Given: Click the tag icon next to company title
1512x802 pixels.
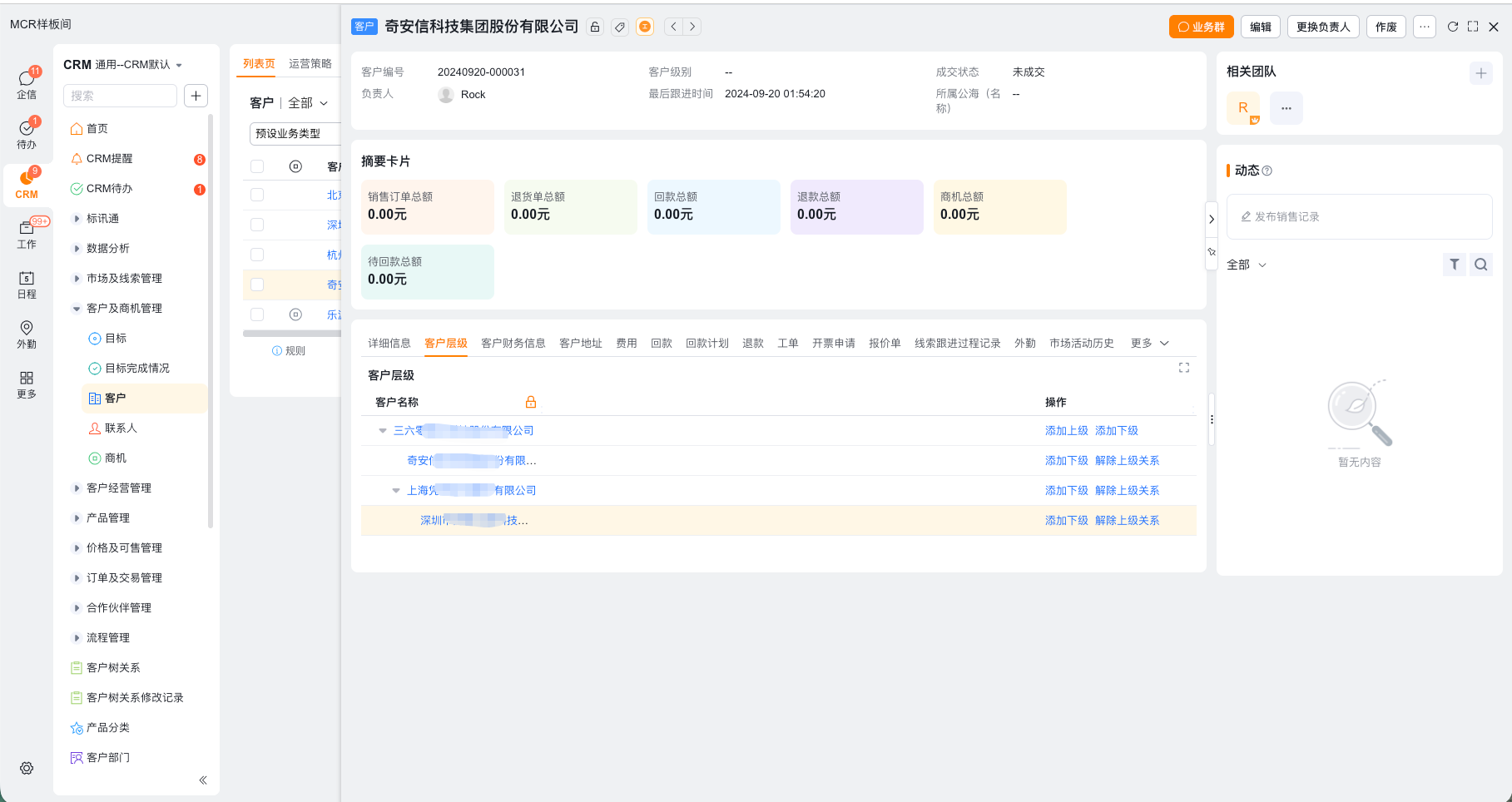Looking at the screenshot, I should coord(619,27).
